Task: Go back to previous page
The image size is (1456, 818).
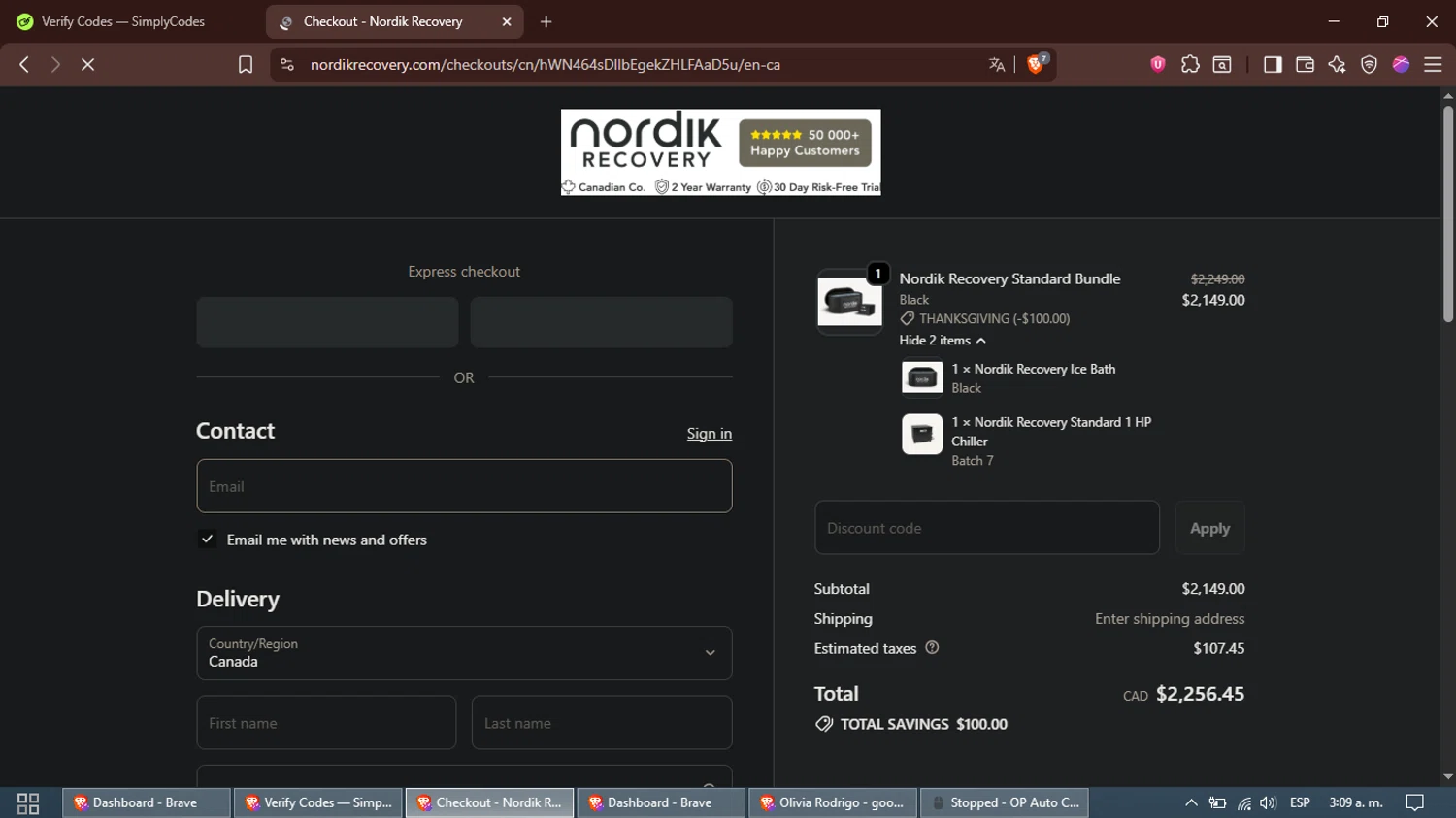Action: click(x=24, y=64)
